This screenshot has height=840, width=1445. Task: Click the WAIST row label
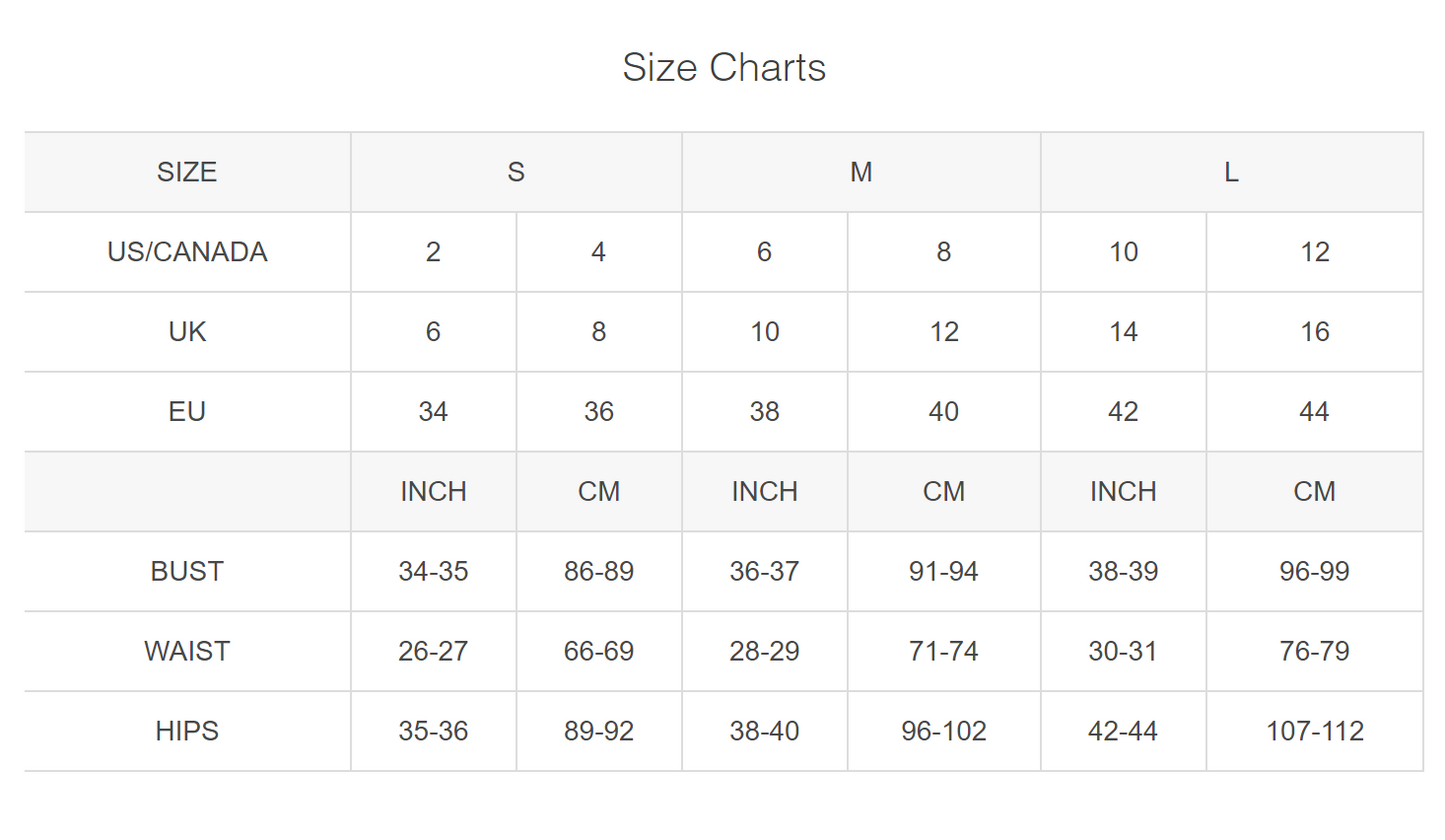click(187, 652)
